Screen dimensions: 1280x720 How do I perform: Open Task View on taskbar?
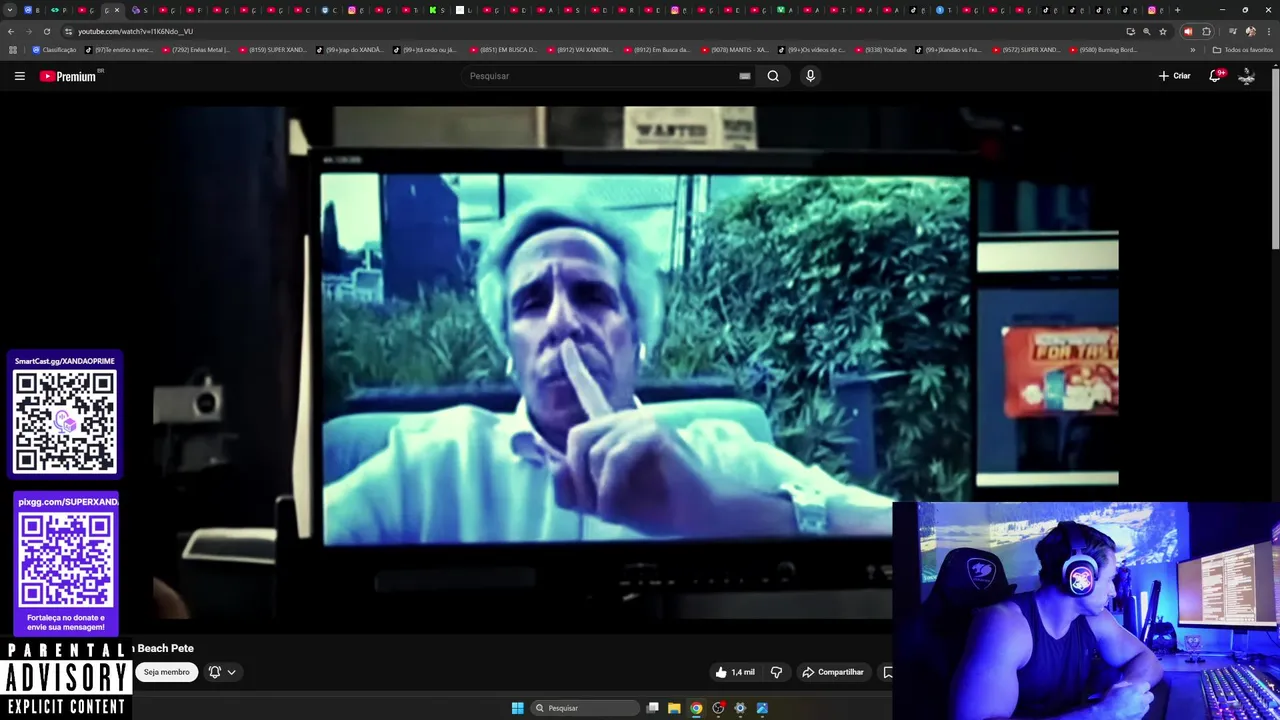pos(652,708)
